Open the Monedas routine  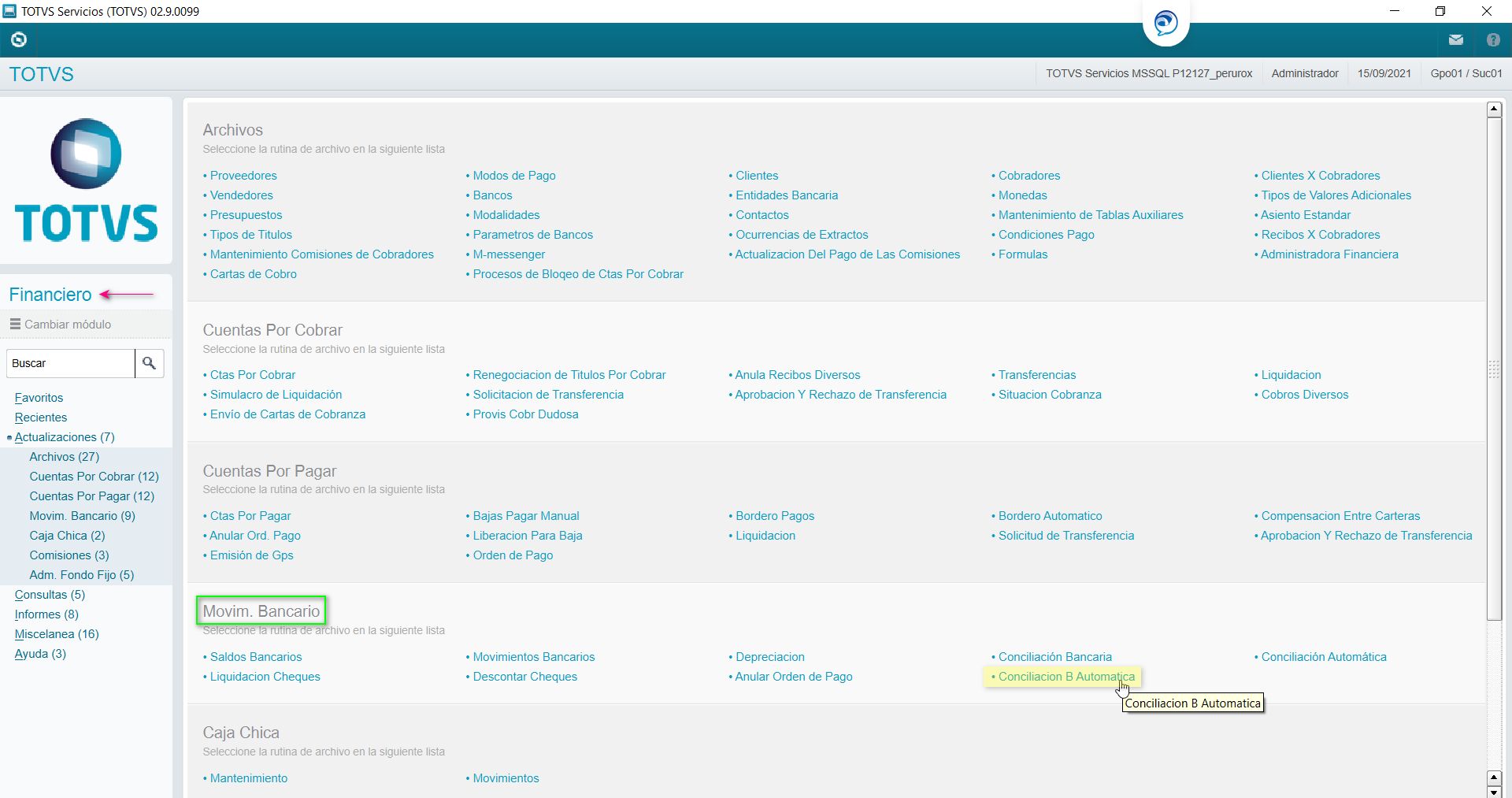(x=1023, y=195)
